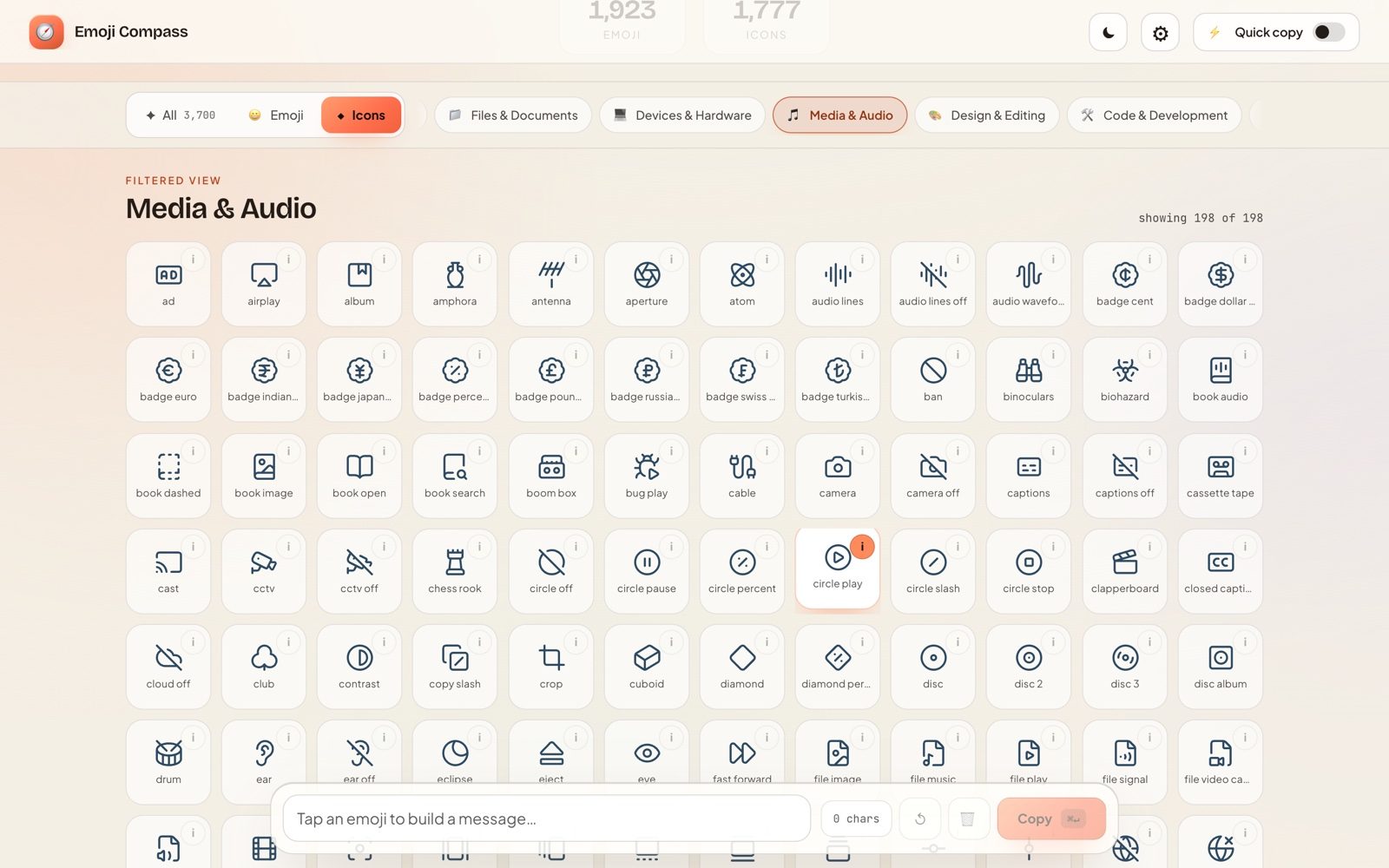Pick the camera off icon
Viewport: 1389px width, 868px height.
[933, 476]
